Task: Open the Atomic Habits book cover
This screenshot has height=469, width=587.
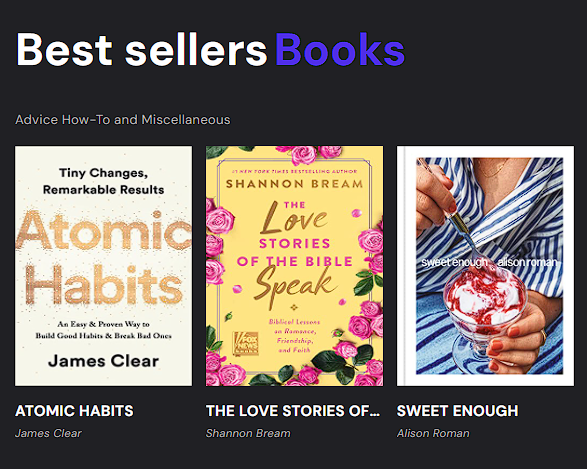Action: click(103, 266)
